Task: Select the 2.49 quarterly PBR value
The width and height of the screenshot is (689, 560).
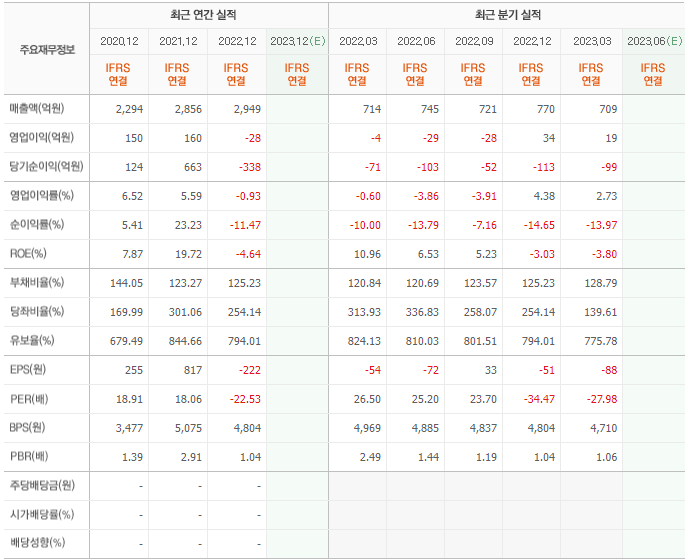Action: [370, 457]
